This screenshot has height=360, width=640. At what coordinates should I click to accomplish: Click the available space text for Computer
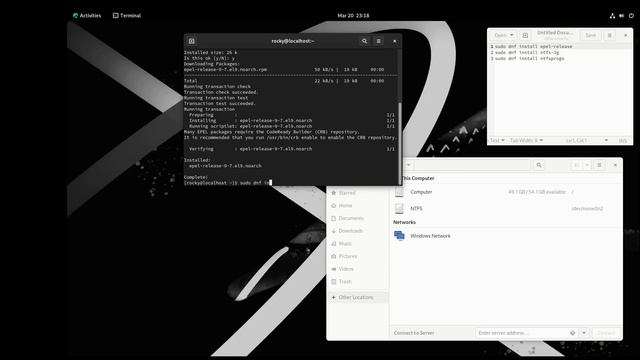click(537, 192)
